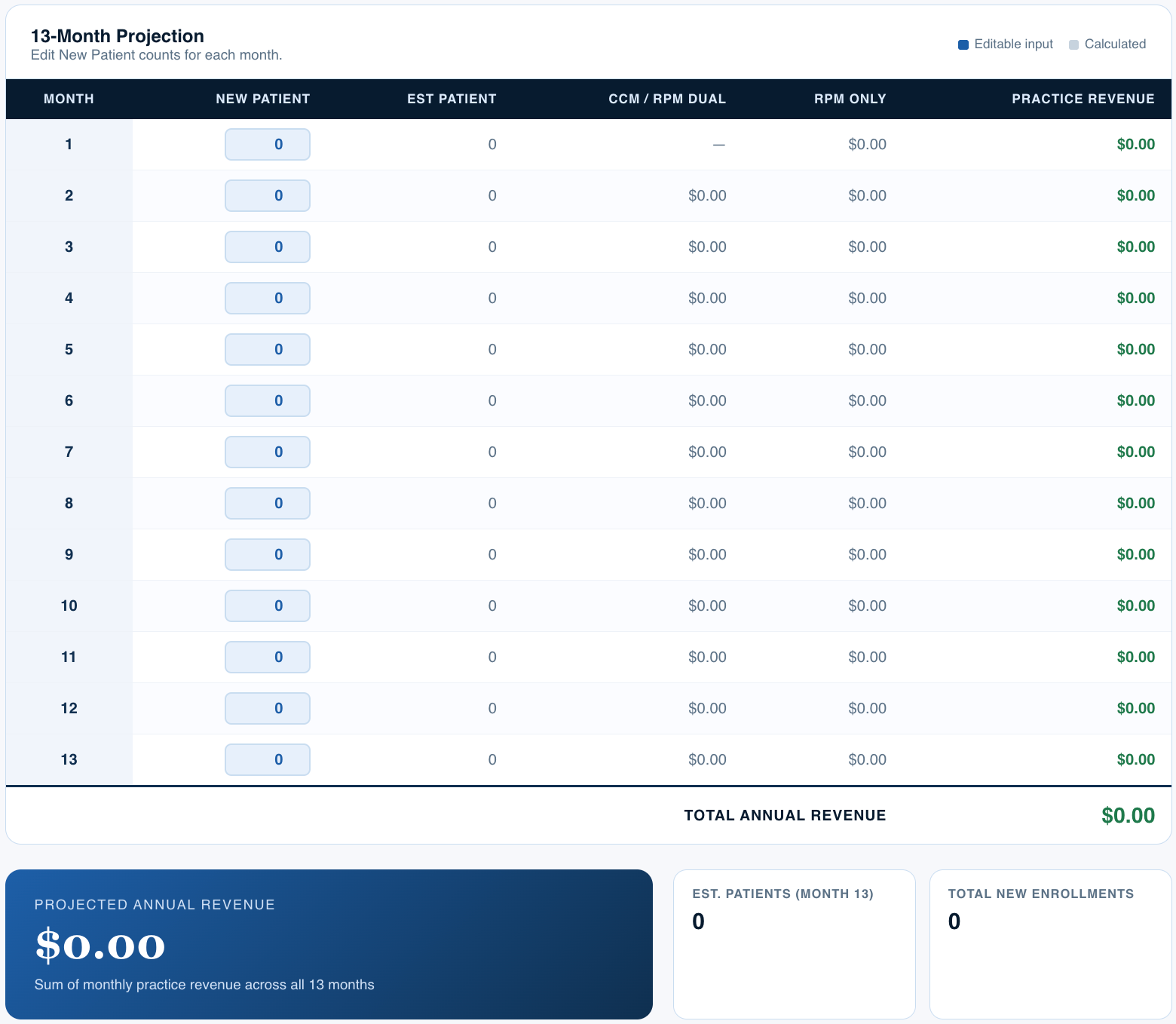This screenshot has height=1024, width=1176.
Task: Click the RPM ONLY column header
Action: 850,99
